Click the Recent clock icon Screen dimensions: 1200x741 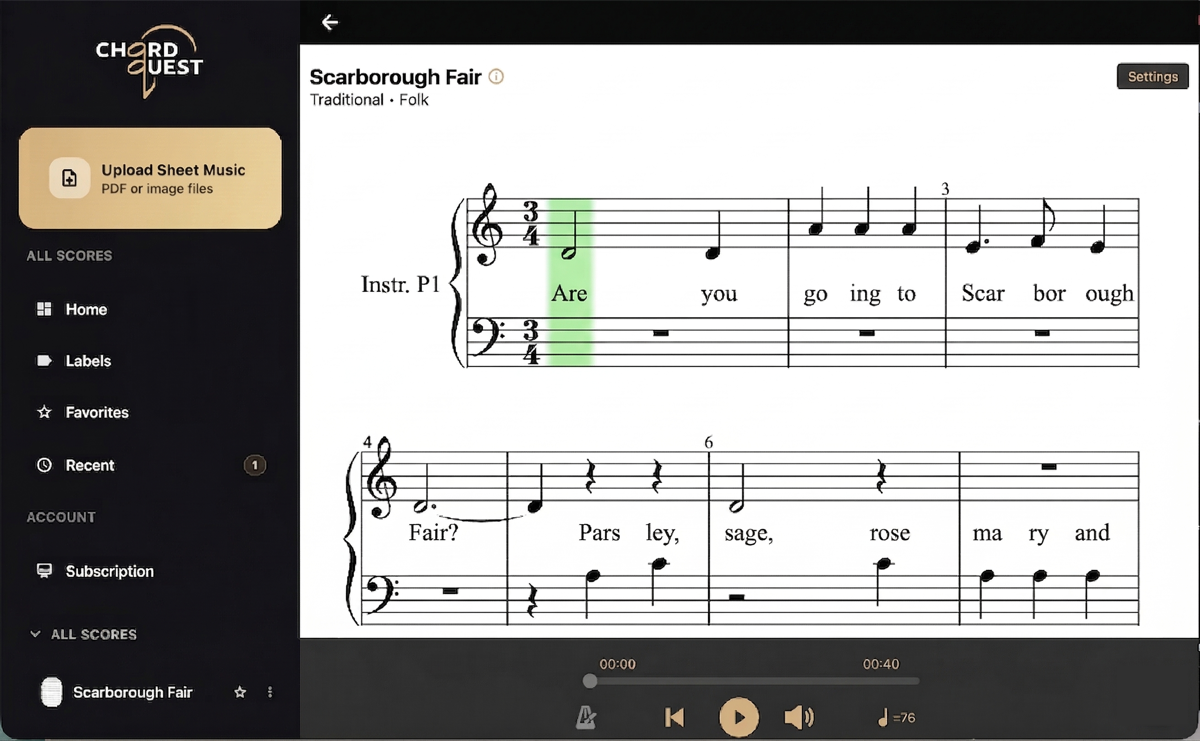(x=46, y=465)
